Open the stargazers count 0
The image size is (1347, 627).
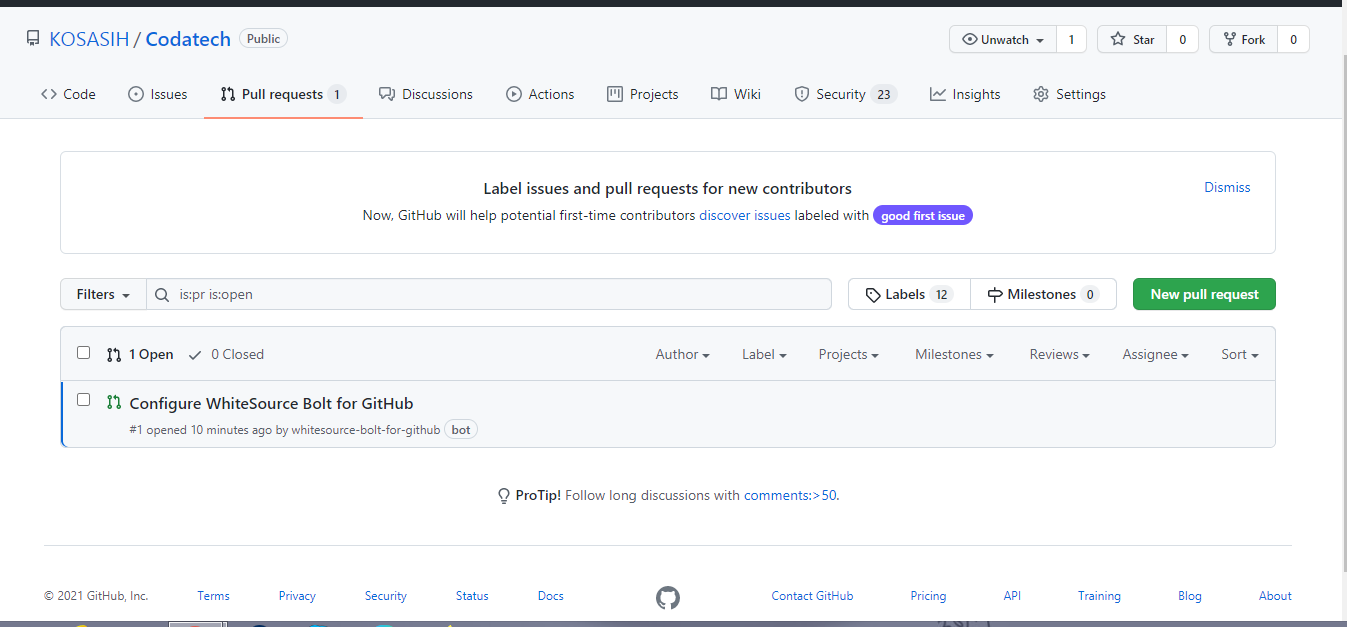(1182, 40)
